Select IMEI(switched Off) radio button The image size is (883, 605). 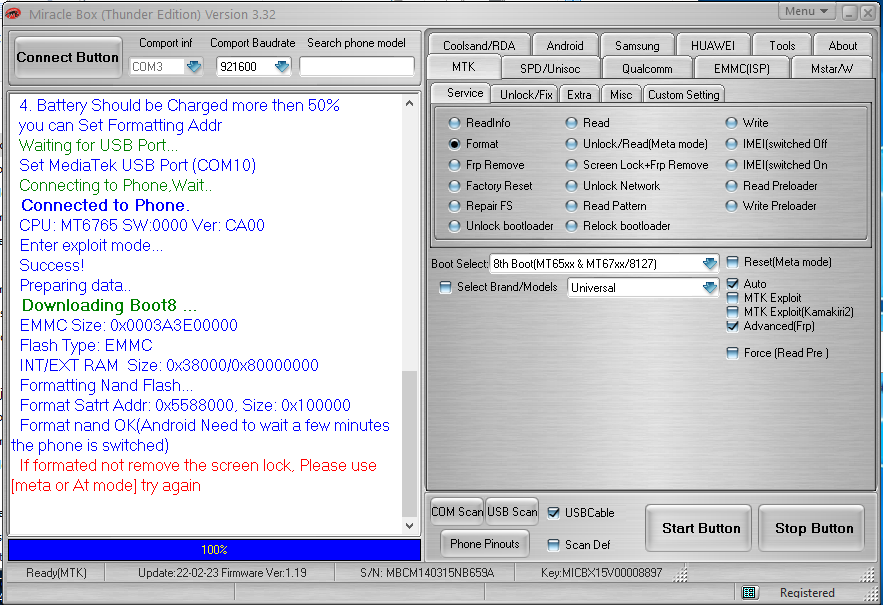point(732,144)
